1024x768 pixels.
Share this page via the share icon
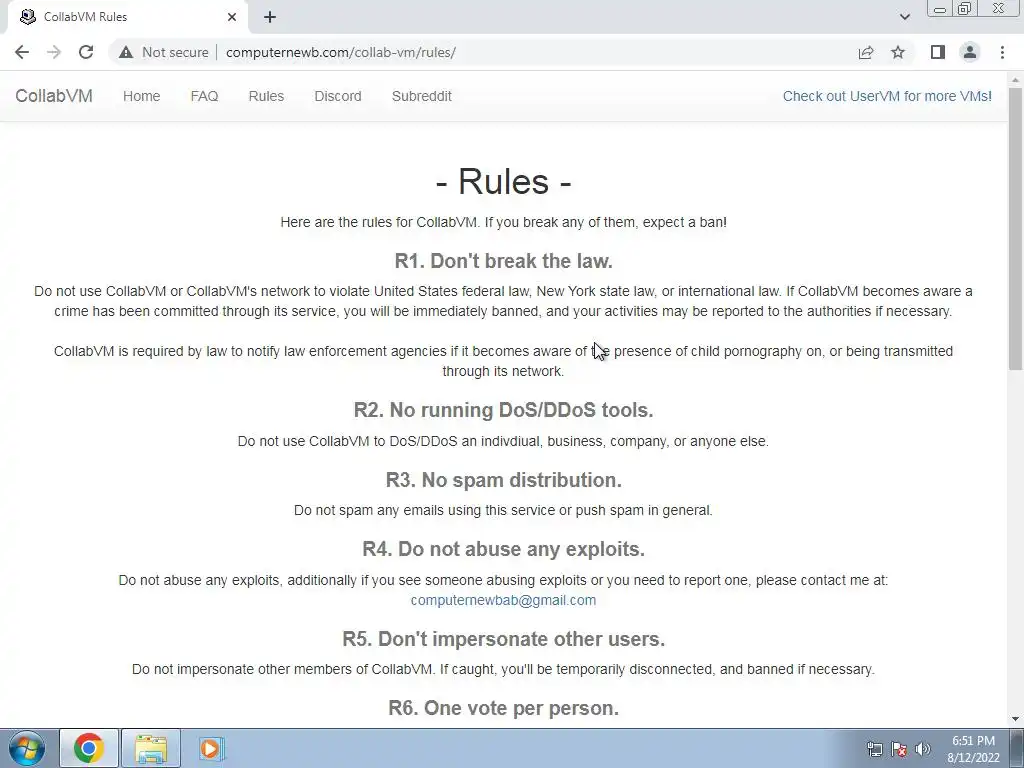coord(866,52)
